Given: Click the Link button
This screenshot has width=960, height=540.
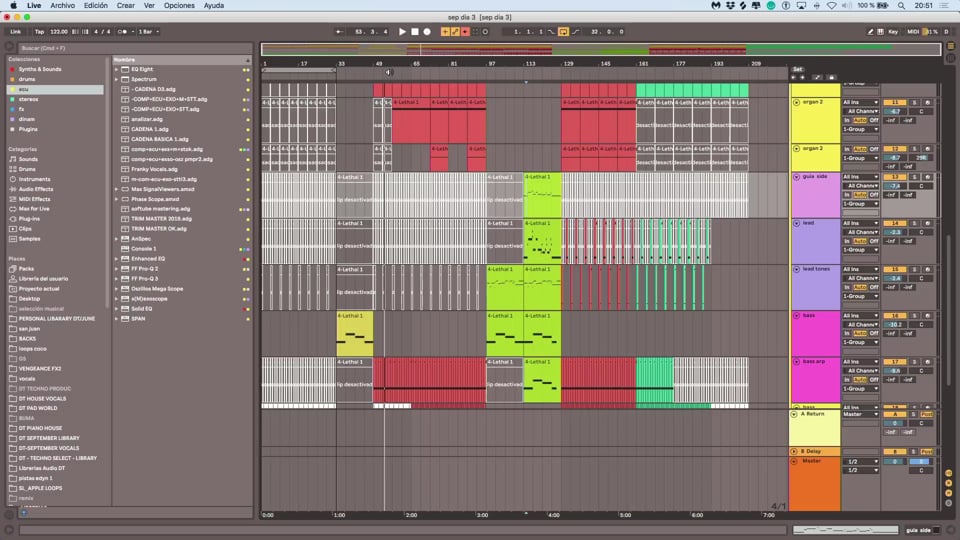Looking at the screenshot, I should point(16,31).
